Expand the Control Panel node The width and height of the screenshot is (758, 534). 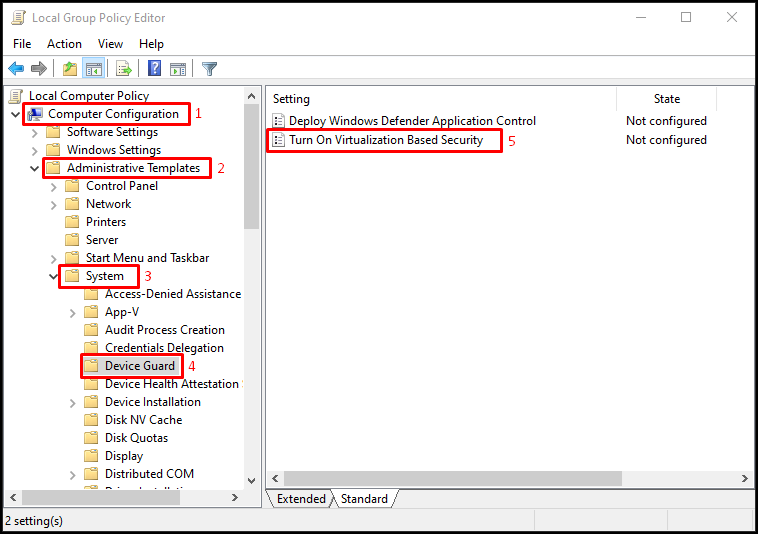click(x=54, y=187)
